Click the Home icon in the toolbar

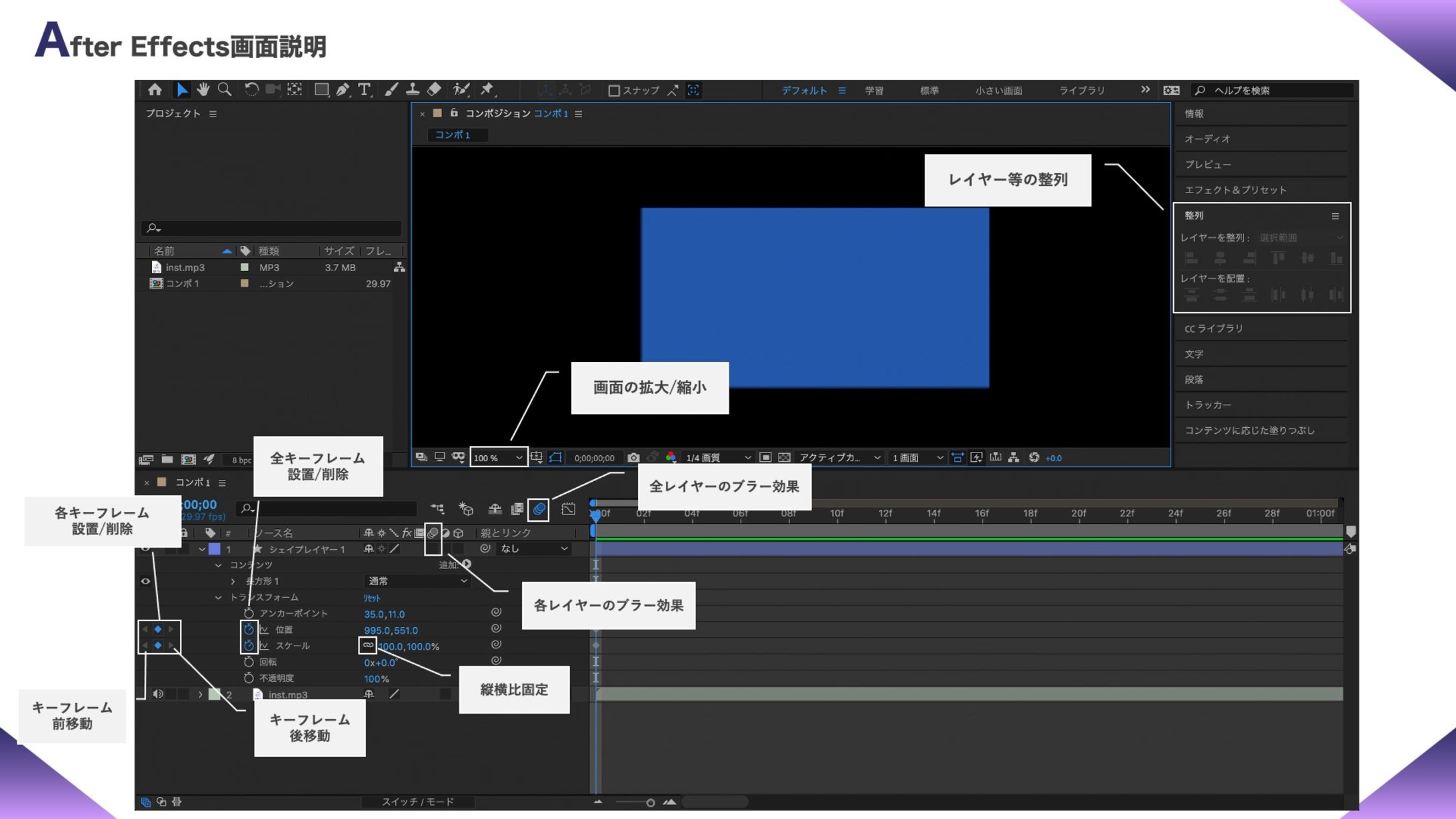(155, 90)
